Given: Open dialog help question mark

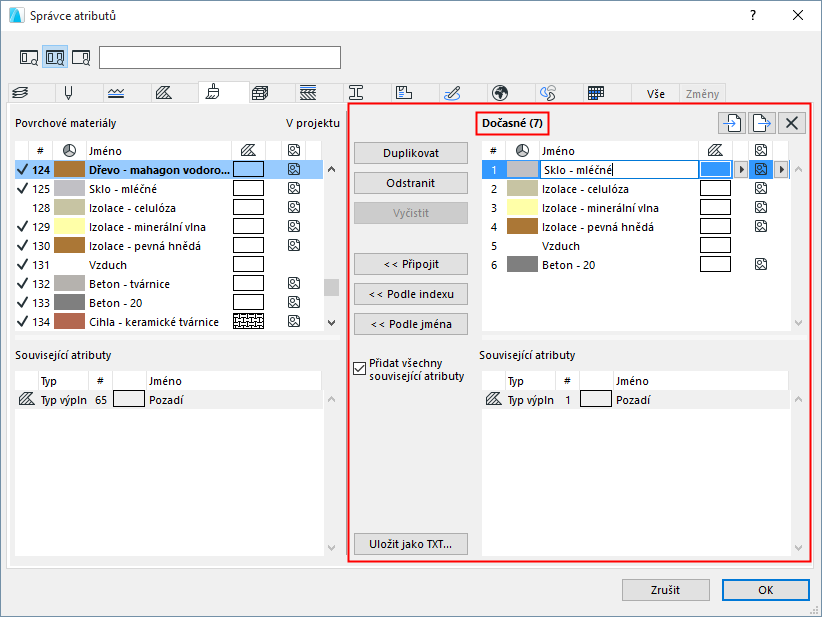Looking at the screenshot, I should click(753, 15).
